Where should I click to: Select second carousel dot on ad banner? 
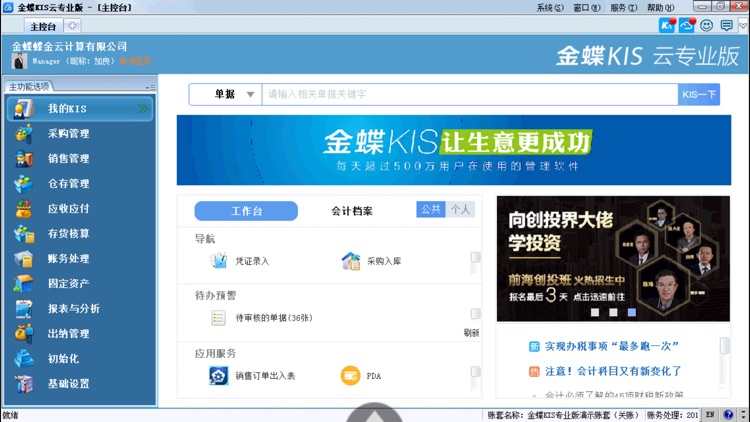[x=613, y=312]
